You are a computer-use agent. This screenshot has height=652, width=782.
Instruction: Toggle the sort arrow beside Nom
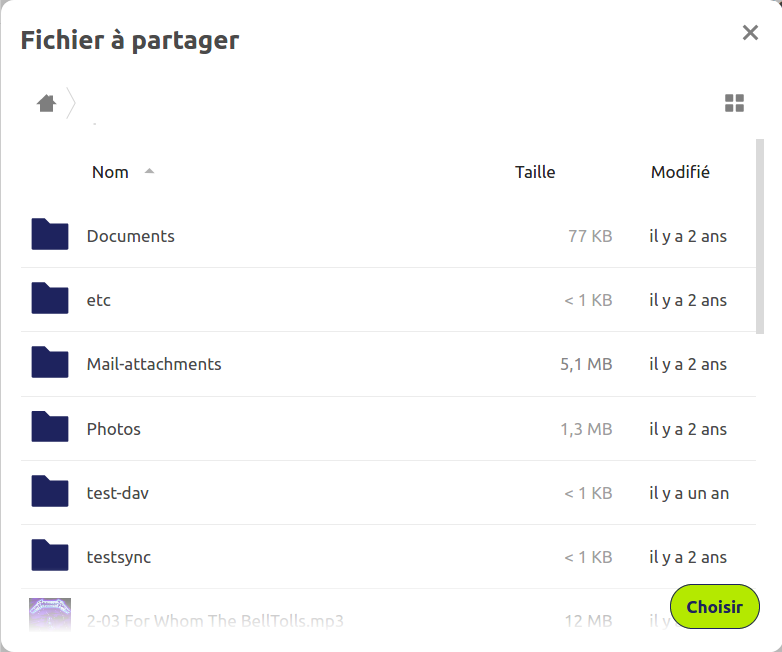tap(150, 171)
